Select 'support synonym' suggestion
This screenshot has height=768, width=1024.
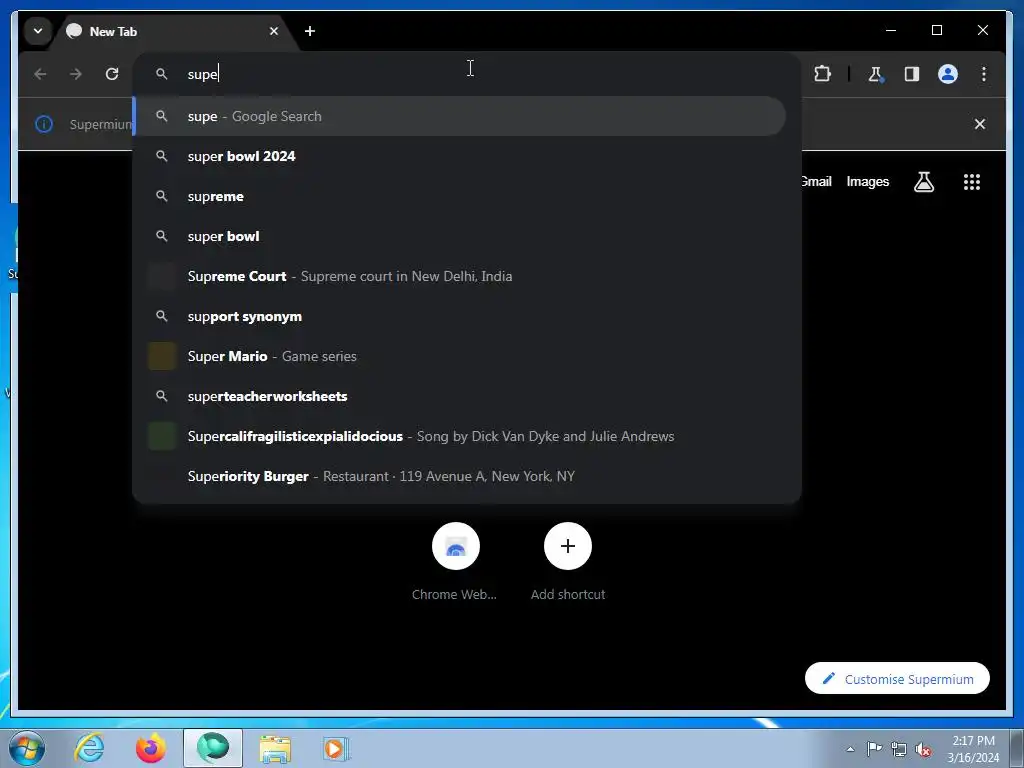460,316
